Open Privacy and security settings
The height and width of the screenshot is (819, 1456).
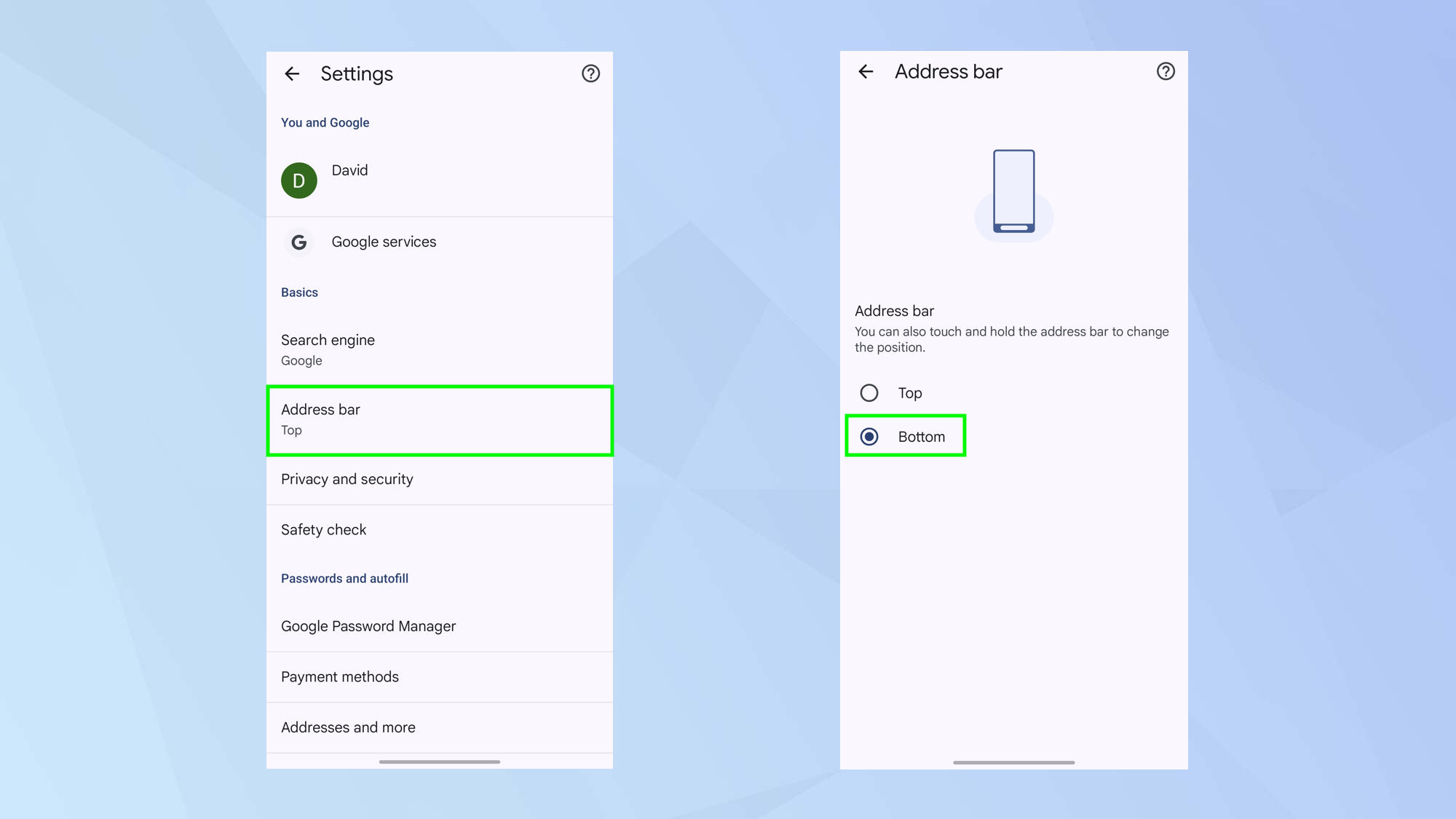(440, 479)
